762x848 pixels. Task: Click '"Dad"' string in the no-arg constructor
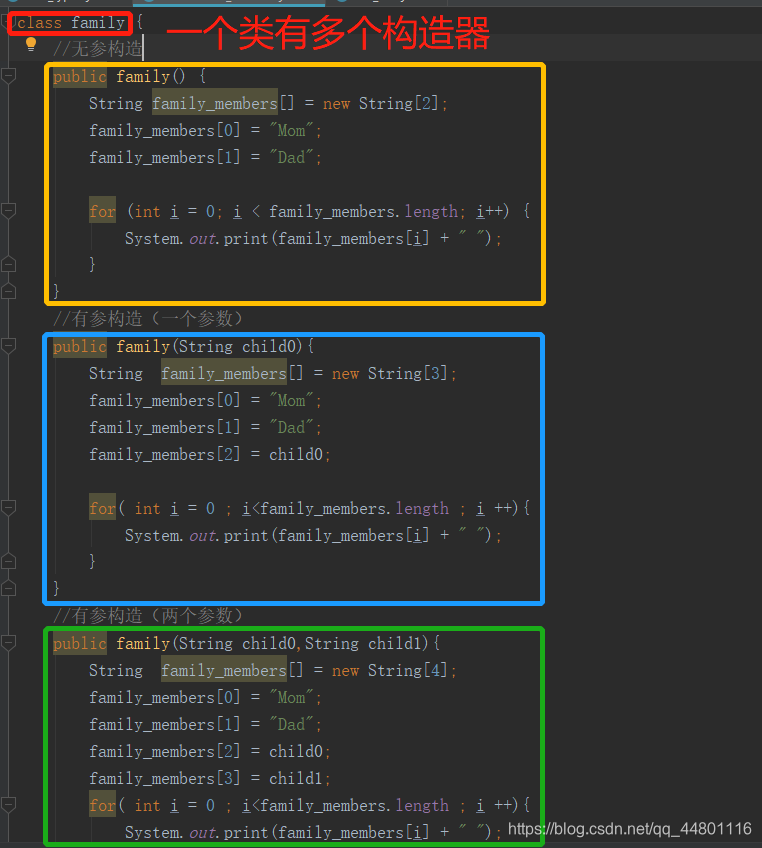pyautogui.click(x=292, y=157)
